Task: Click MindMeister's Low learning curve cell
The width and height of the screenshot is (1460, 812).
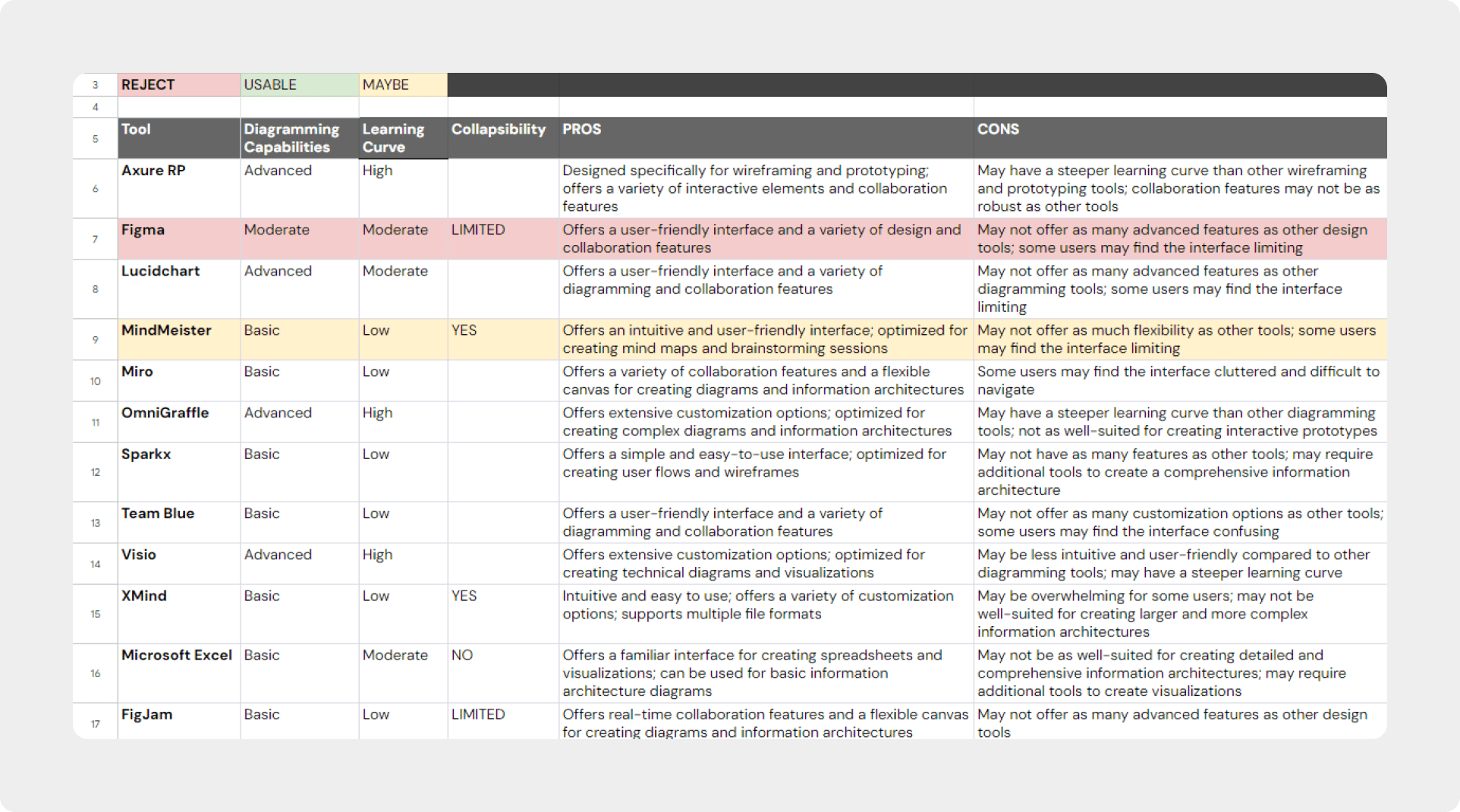Action: [x=403, y=339]
